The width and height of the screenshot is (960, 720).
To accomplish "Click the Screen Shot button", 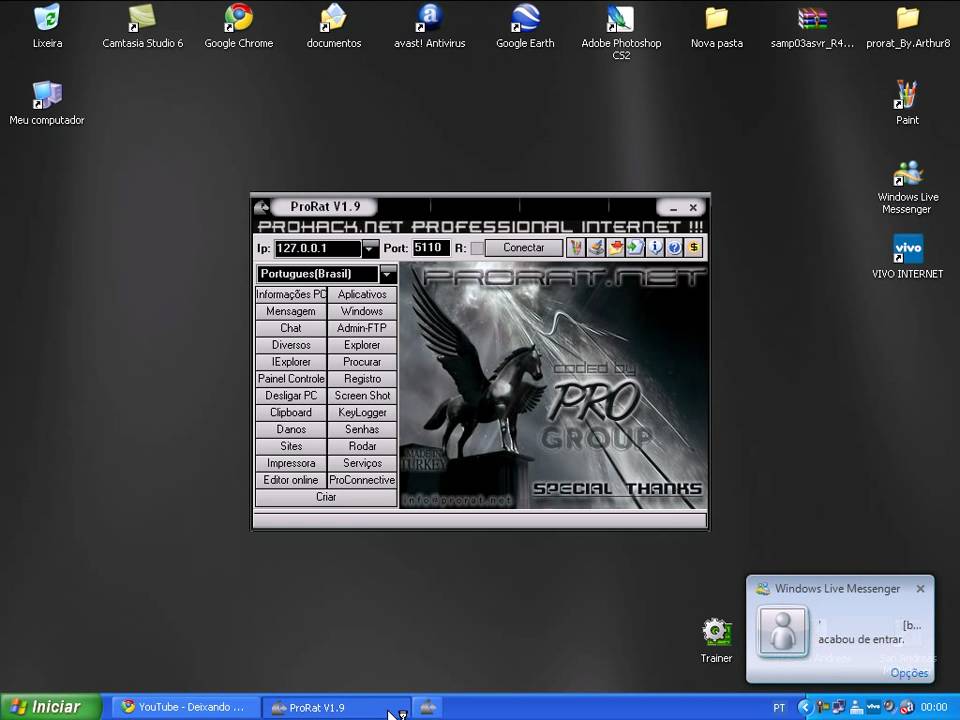I will tap(362, 396).
